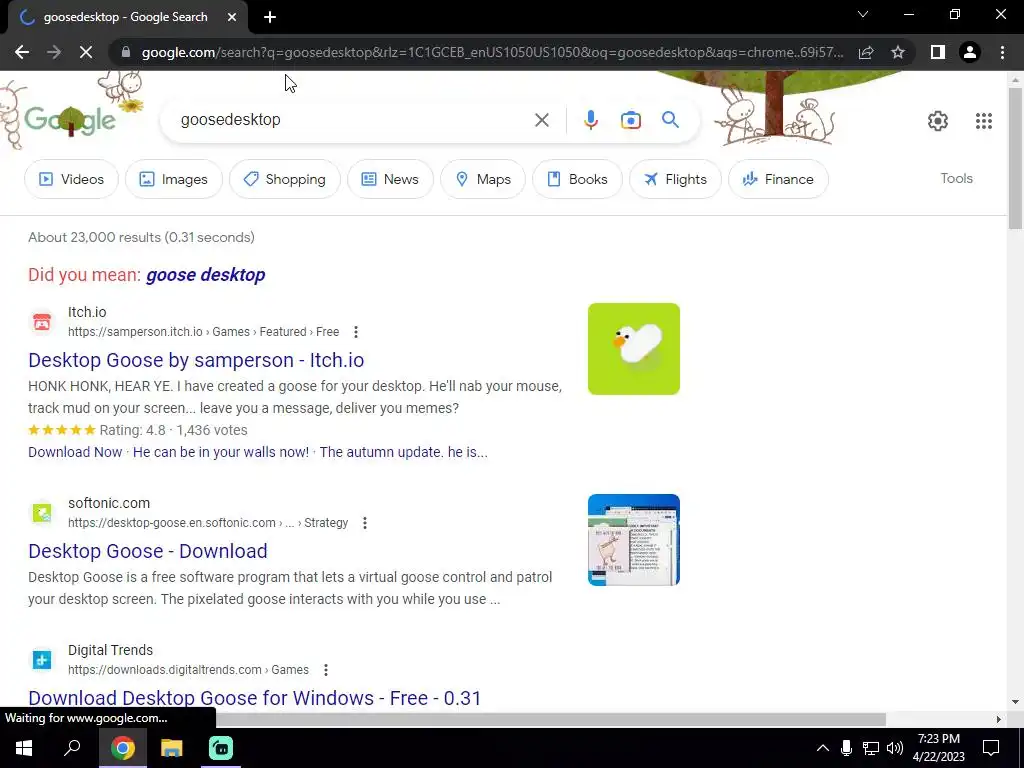Click the goose thumbnail on green background
The image size is (1024, 768).
[633, 349]
